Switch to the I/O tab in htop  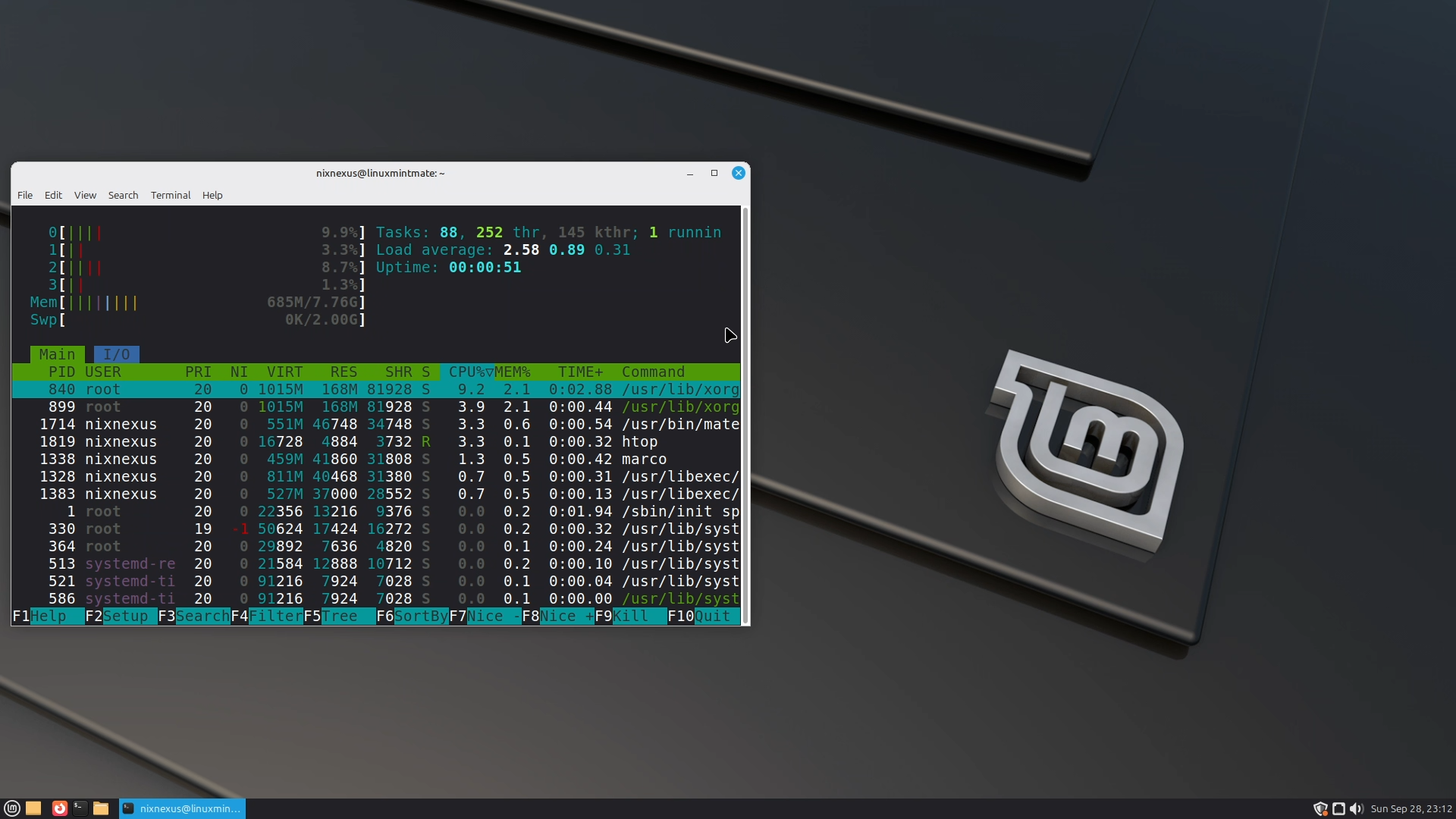(x=116, y=354)
